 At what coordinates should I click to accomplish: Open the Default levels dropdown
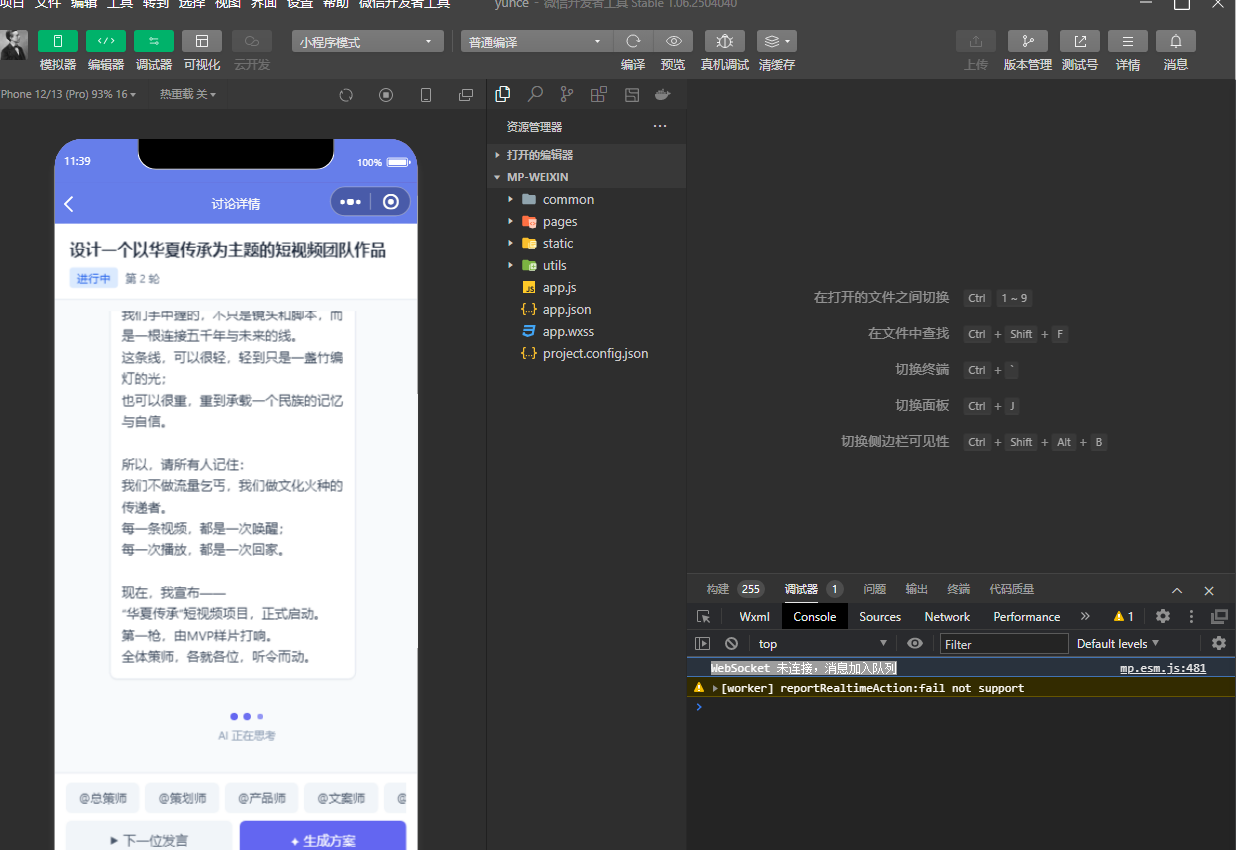point(1118,643)
